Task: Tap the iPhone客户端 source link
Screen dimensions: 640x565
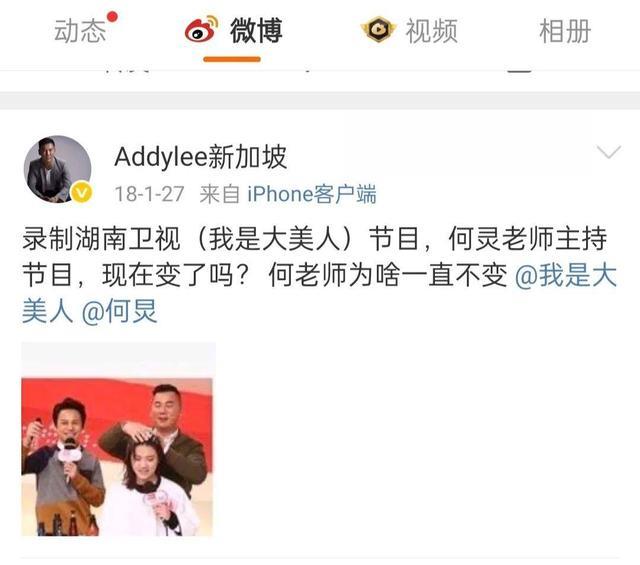Action: 312,194
